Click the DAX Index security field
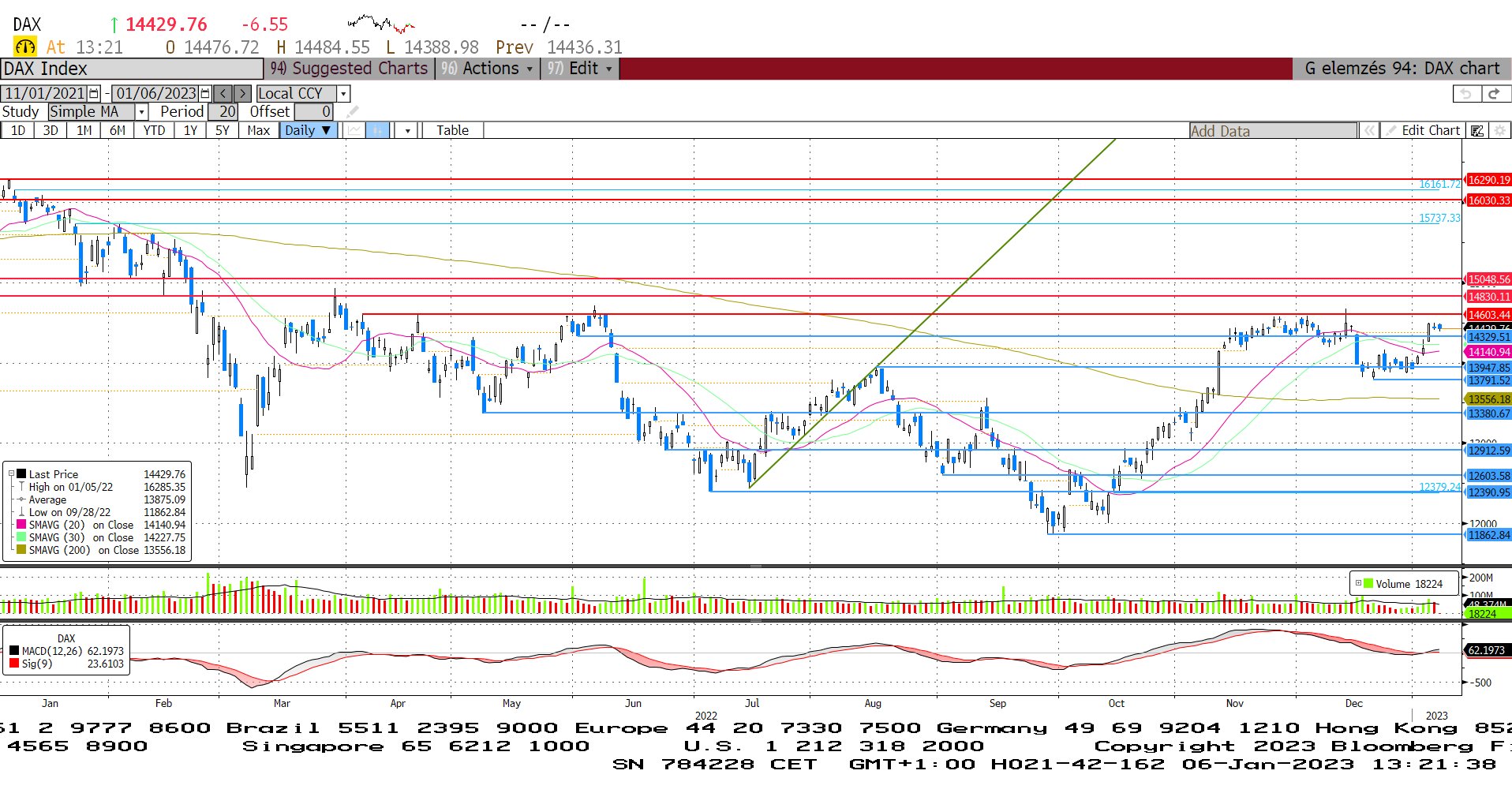This screenshot has height=808, width=1512. [x=132, y=69]
